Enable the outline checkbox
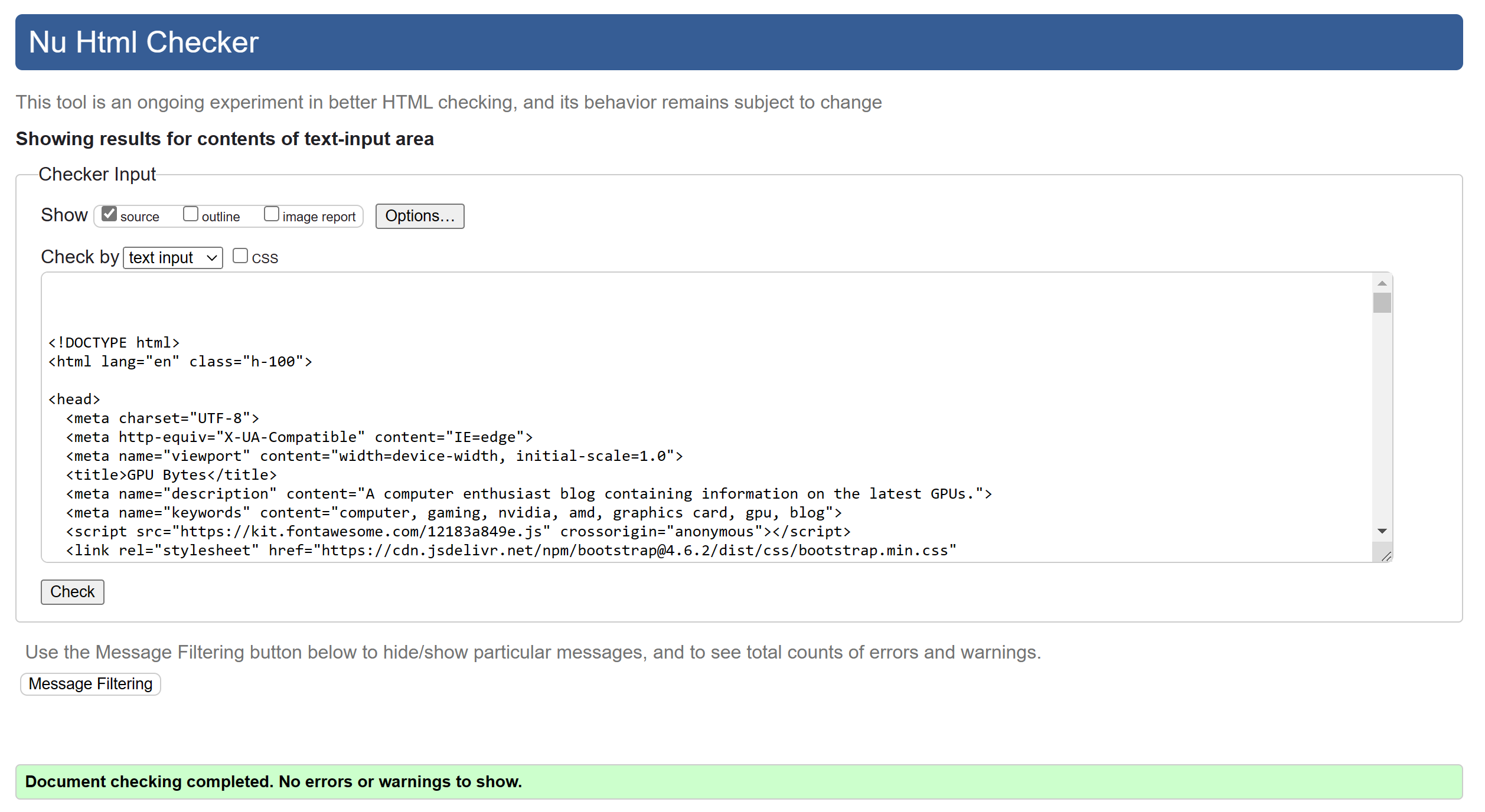This screenshot has width=1485, height=812. click(190, 214)
